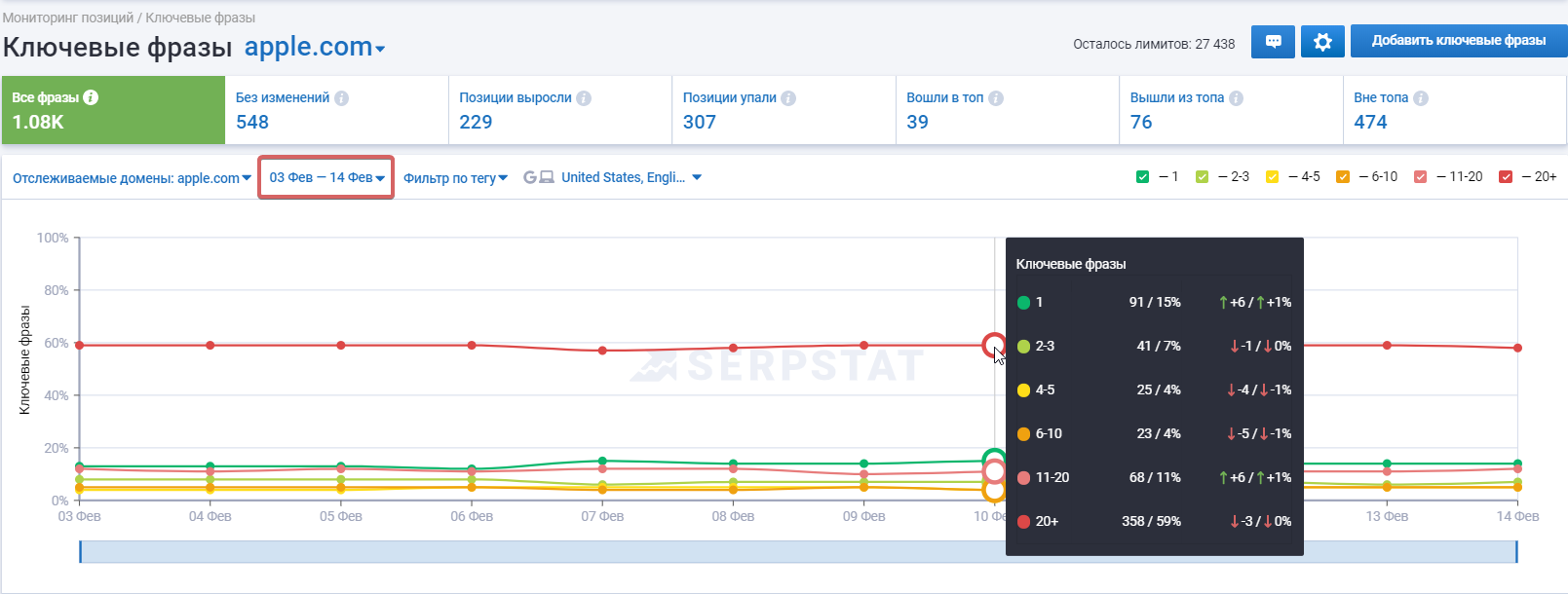The height and width of the screenshot is (594, 1568).
Task: Click the 11-20 row label in tooltip
Action: coord(1052,477)
